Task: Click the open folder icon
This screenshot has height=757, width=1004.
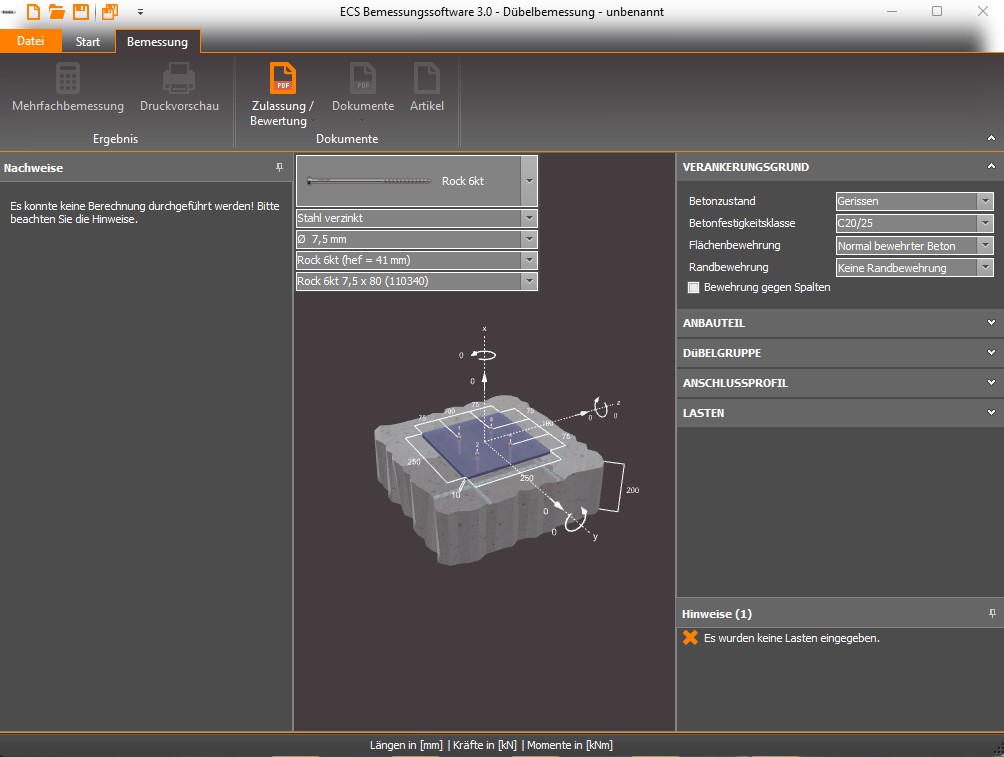Action: [x=57, y=12]
